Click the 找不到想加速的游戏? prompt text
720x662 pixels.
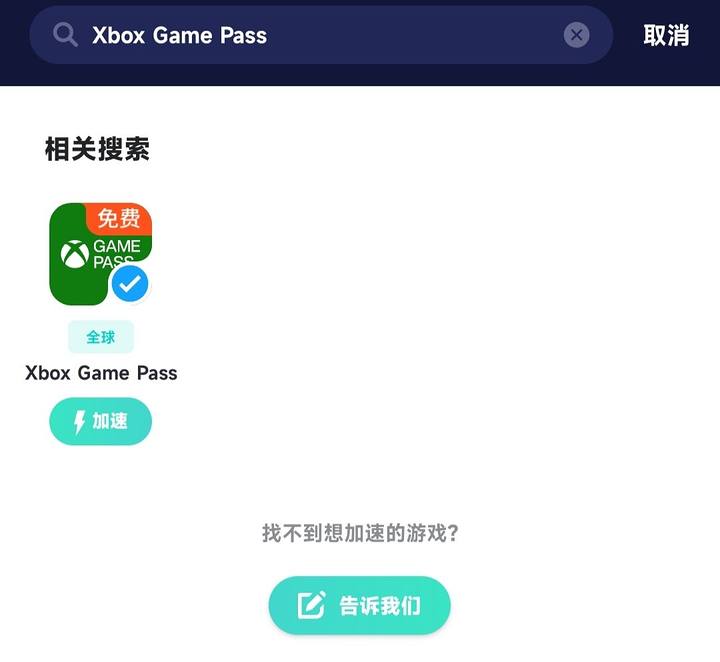click(x=360, y=533)
